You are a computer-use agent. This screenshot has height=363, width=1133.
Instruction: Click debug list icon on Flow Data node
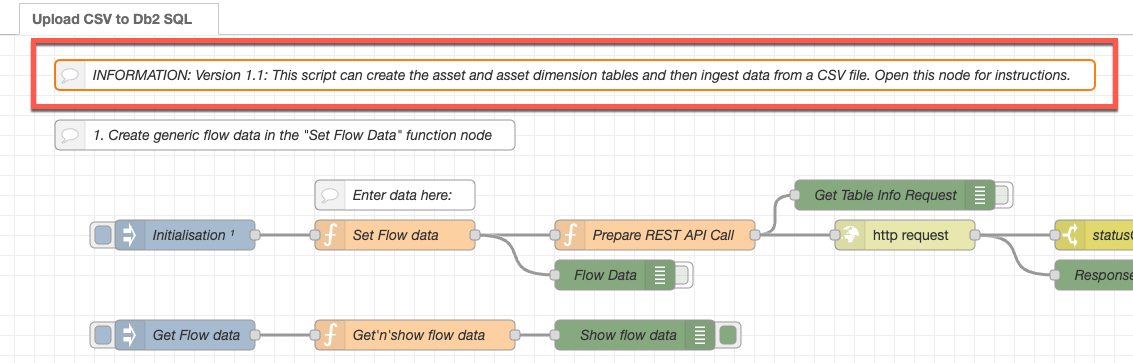click(659, 275)
